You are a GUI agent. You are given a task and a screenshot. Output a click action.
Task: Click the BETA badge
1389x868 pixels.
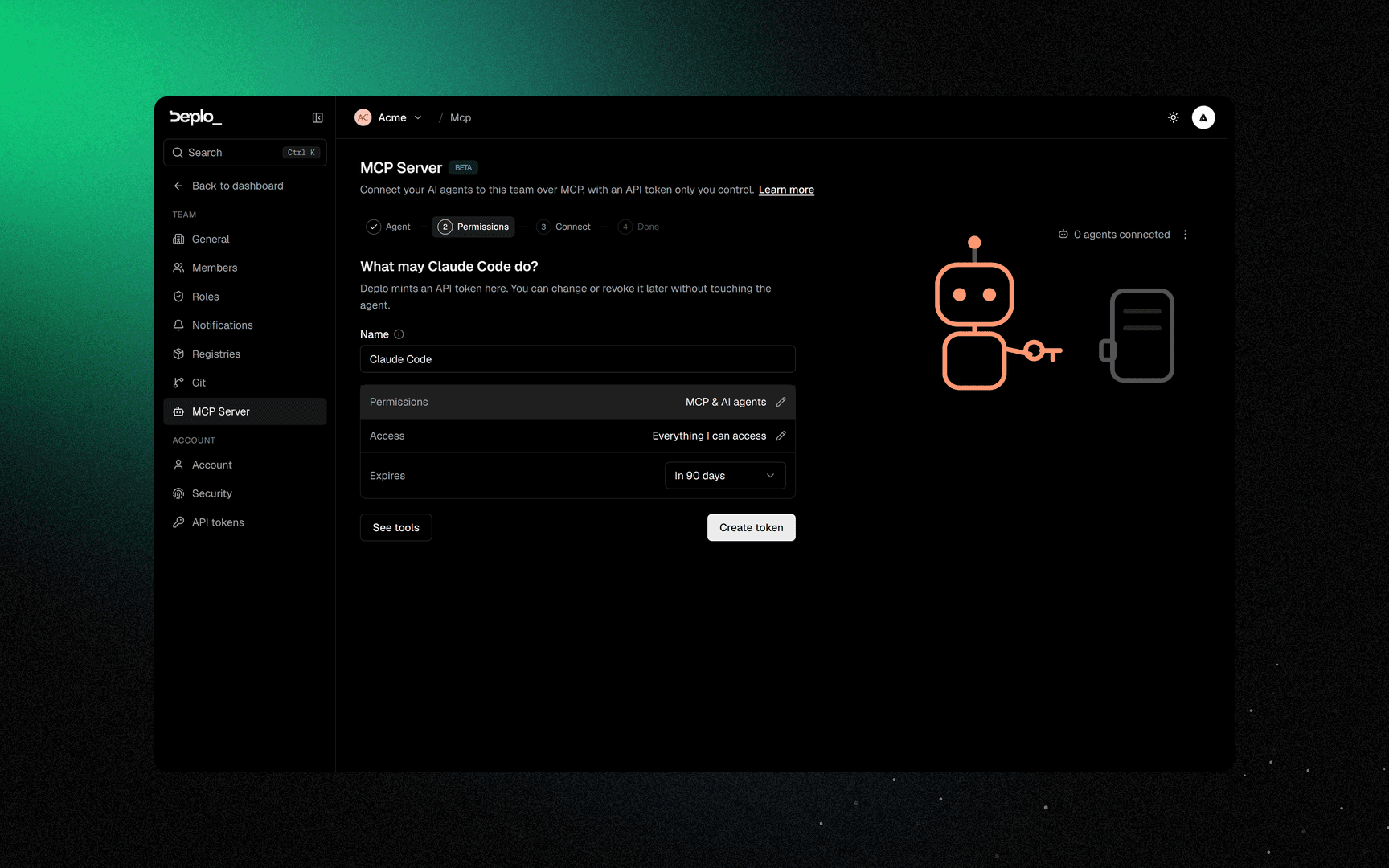coord(463,168)
